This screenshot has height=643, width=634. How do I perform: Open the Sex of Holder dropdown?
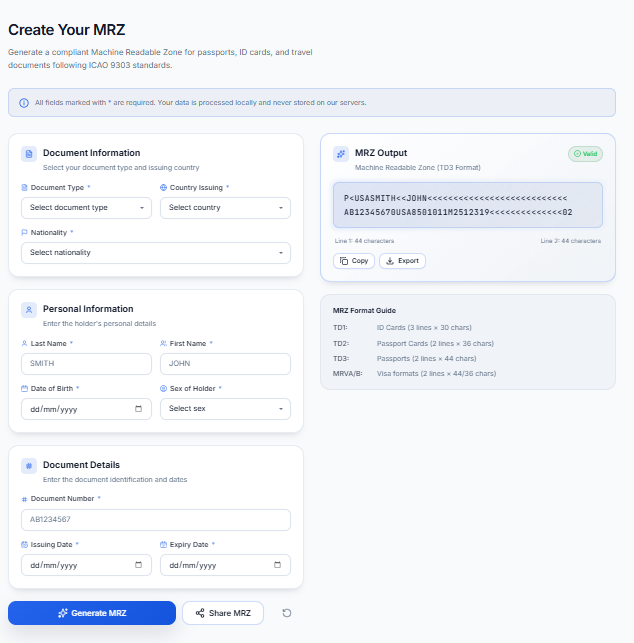pyautogui.click(x=225, y=408)
